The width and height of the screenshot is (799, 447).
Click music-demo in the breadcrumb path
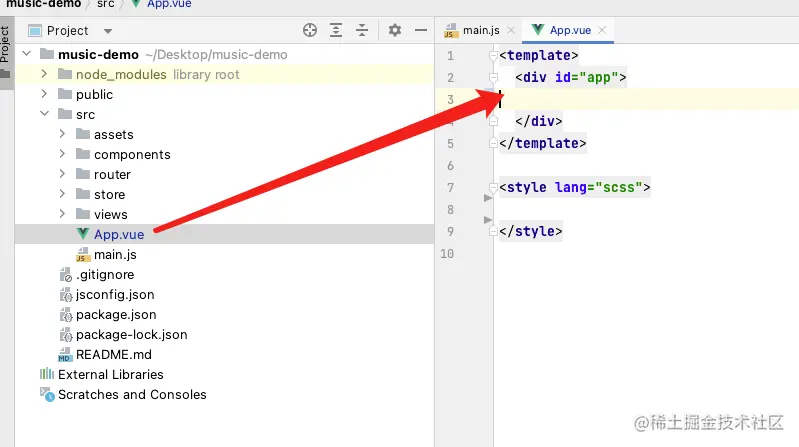43,4
